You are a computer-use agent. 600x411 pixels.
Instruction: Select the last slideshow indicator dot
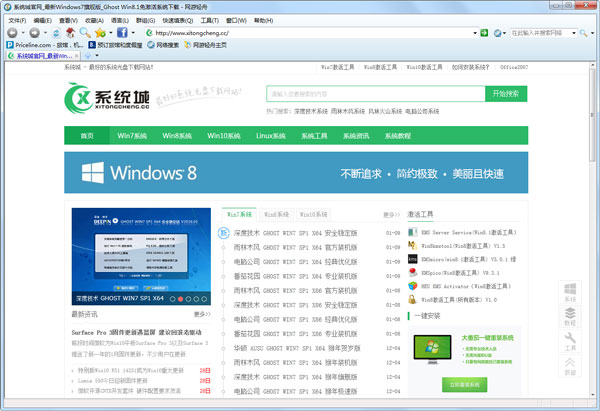204,299
